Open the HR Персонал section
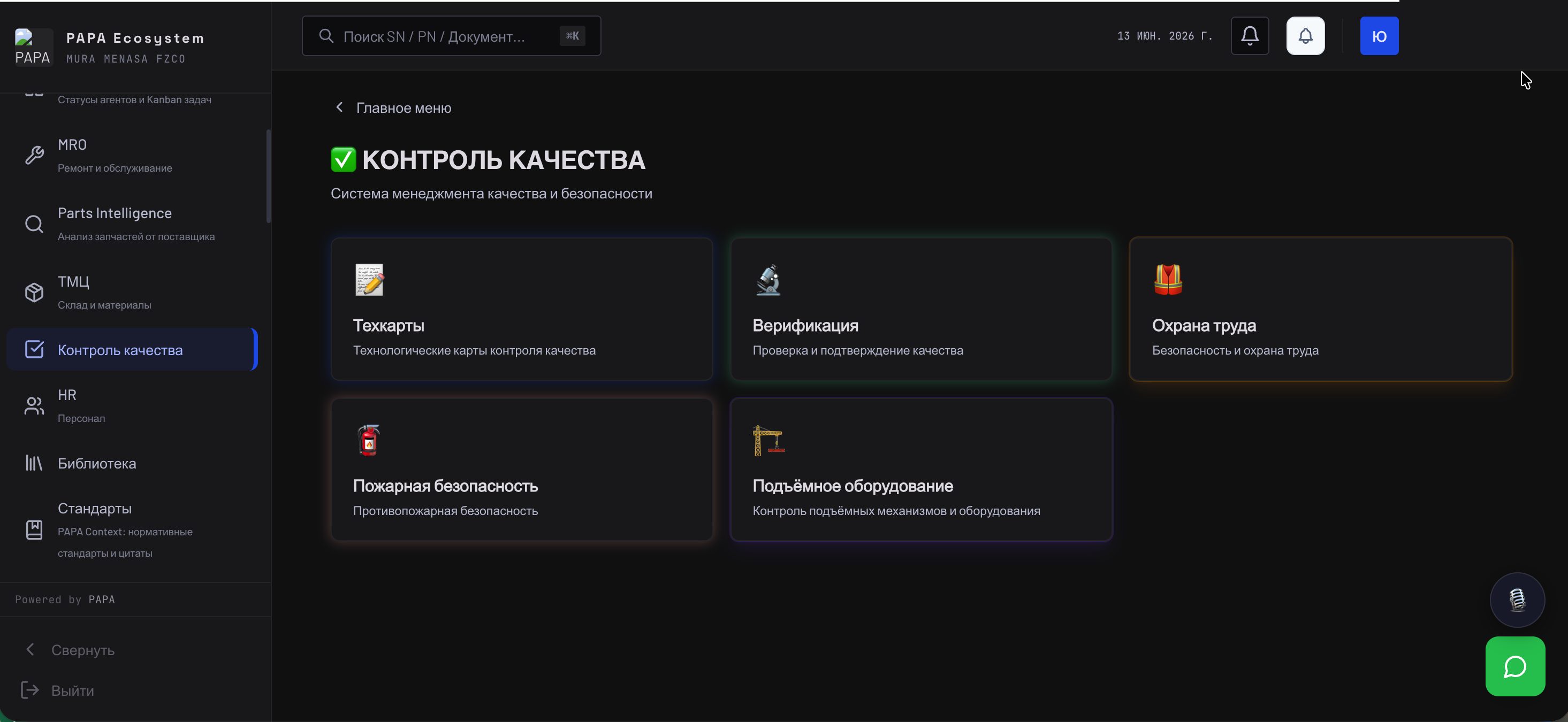The width and height of the screenshot is (1568, 722). click(132, 406)
